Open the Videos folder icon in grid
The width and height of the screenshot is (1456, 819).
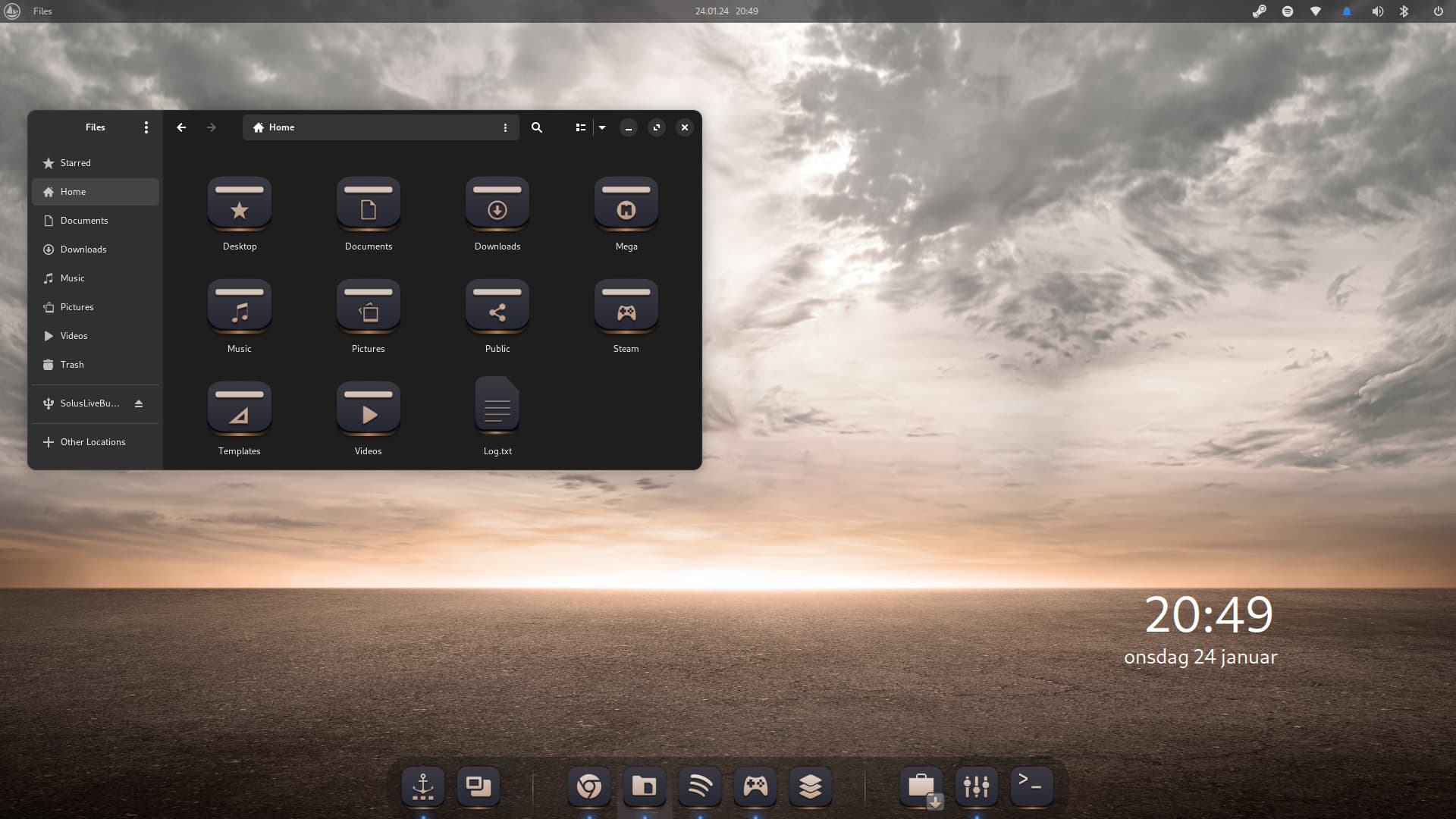tap(369, 409)
